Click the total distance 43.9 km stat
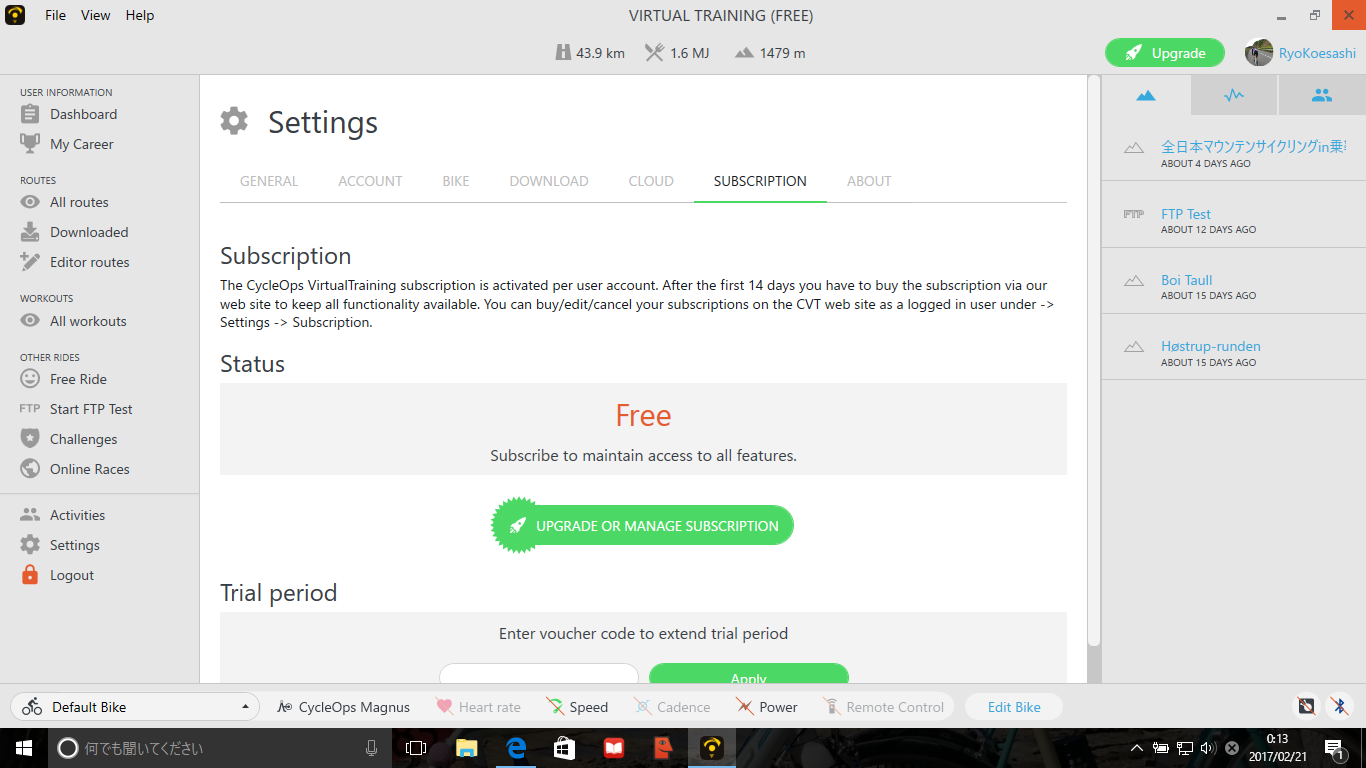 [x=590, y=53]
